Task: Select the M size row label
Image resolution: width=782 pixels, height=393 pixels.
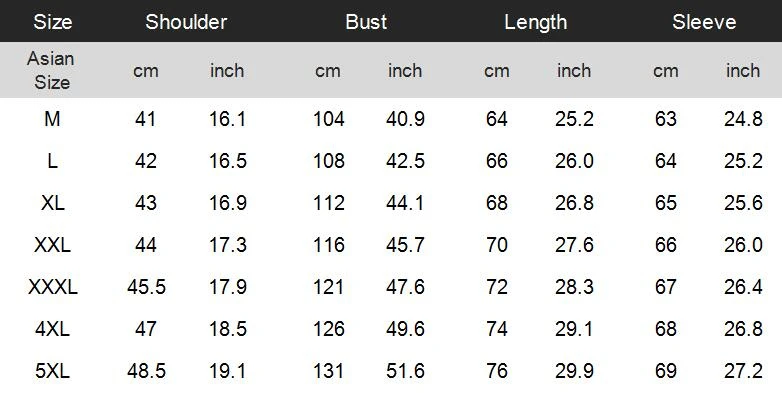Action: click(x=52, y=119)
